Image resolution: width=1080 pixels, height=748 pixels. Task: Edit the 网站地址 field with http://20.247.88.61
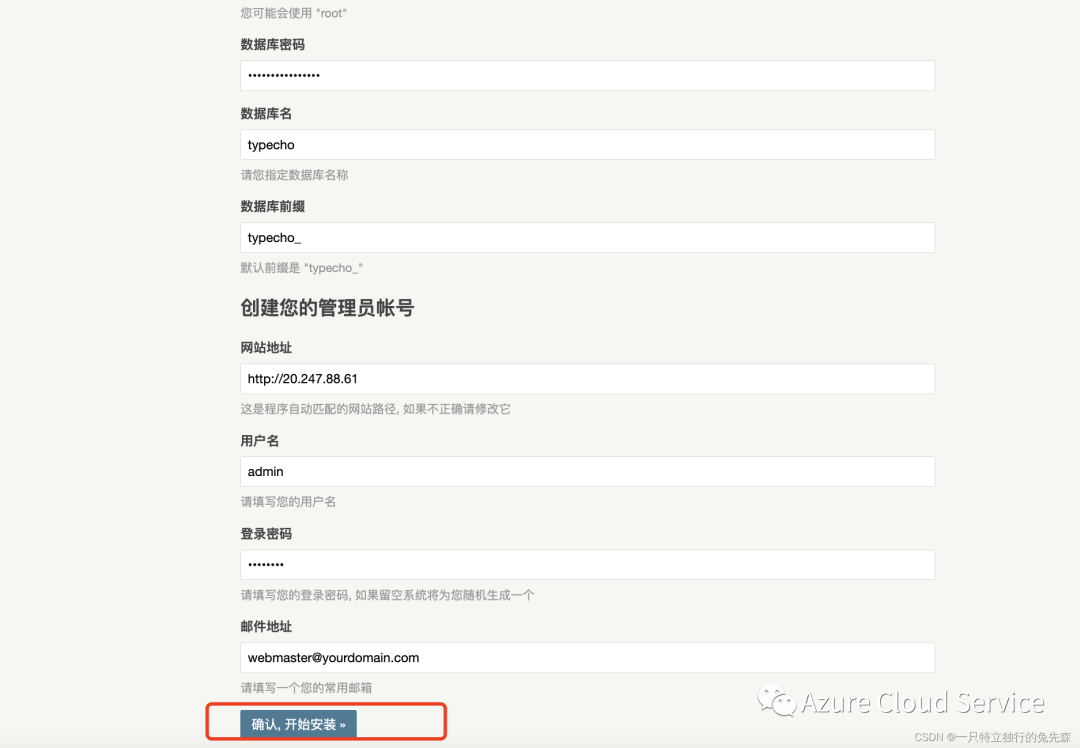(x=588, y=379)
